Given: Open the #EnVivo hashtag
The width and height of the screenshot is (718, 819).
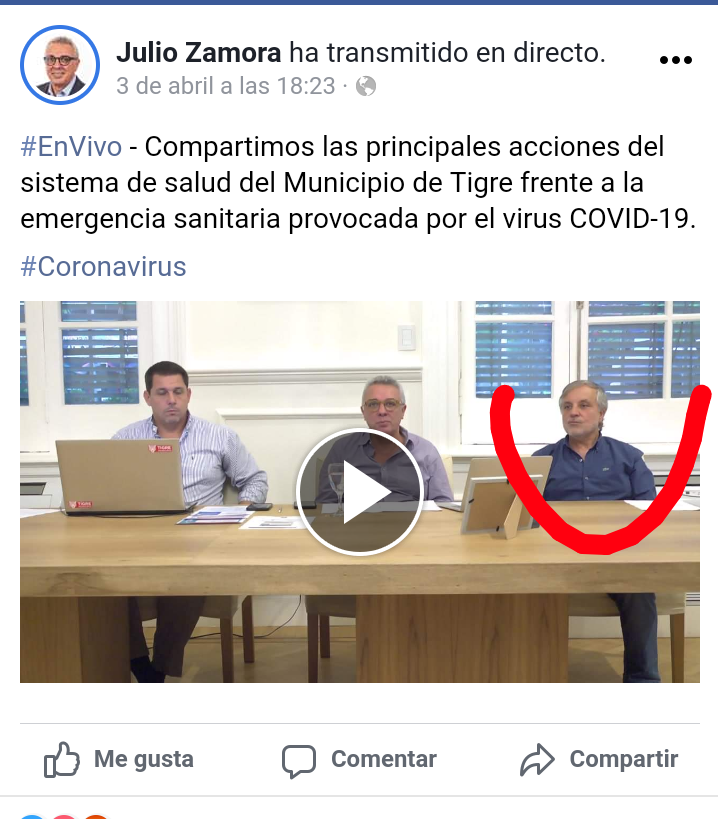Looking at the screenshot, I should pyautogui.click(x=71, y=146).
